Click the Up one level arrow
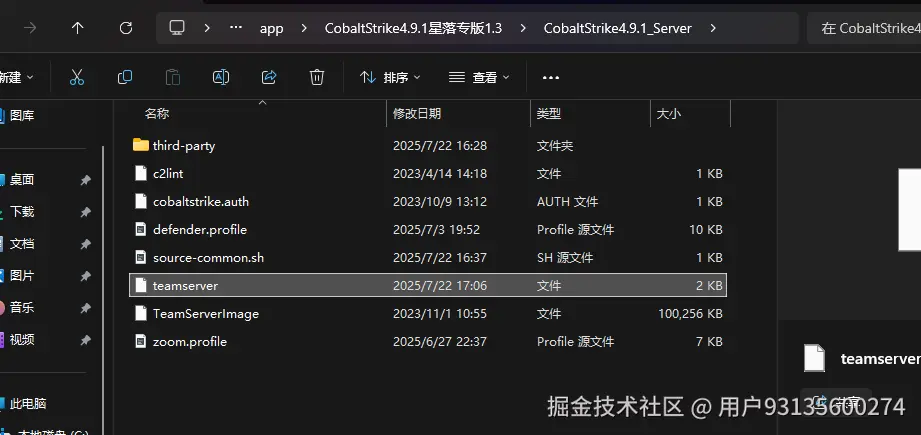 (x=78, y=28)
